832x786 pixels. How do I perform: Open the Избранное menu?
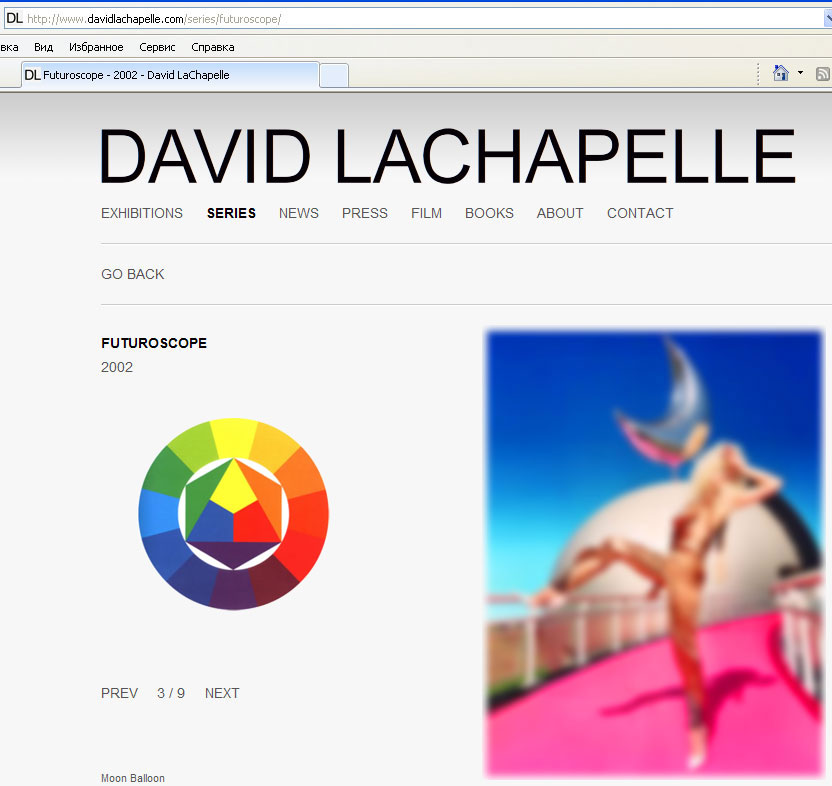click(x=96, y=47)
